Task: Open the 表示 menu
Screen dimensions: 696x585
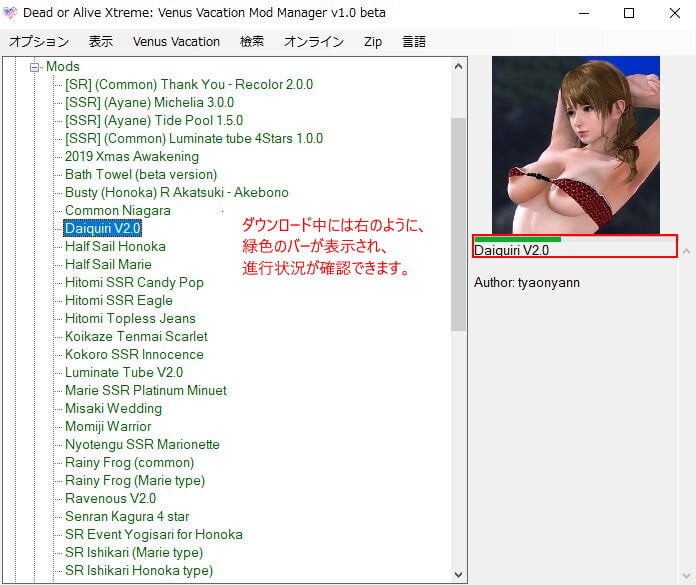Action: tap(101, 42)
